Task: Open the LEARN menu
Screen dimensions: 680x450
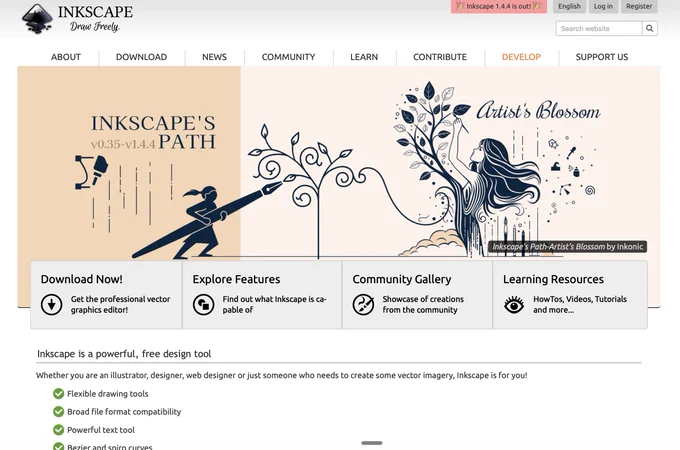Action: 364,57
